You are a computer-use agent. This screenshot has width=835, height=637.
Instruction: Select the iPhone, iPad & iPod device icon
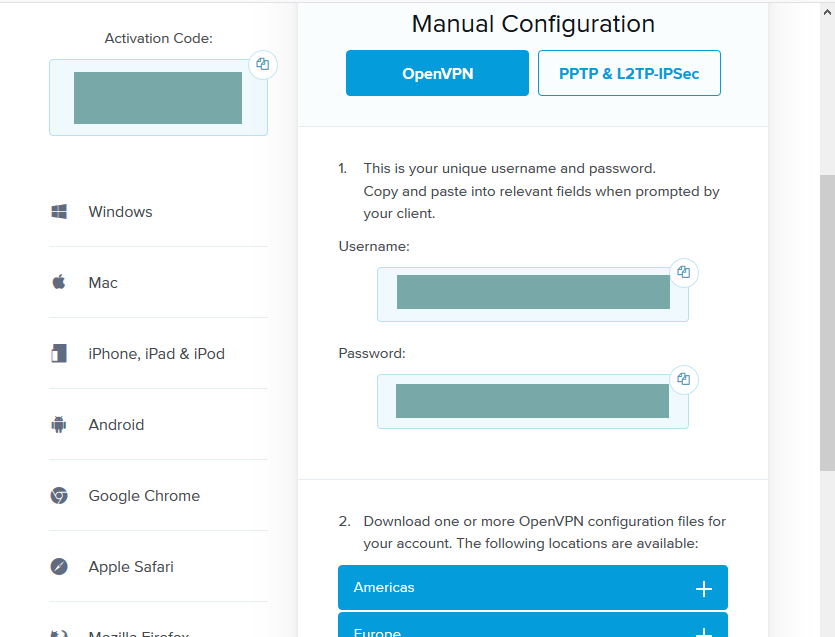tap(59, 353)
